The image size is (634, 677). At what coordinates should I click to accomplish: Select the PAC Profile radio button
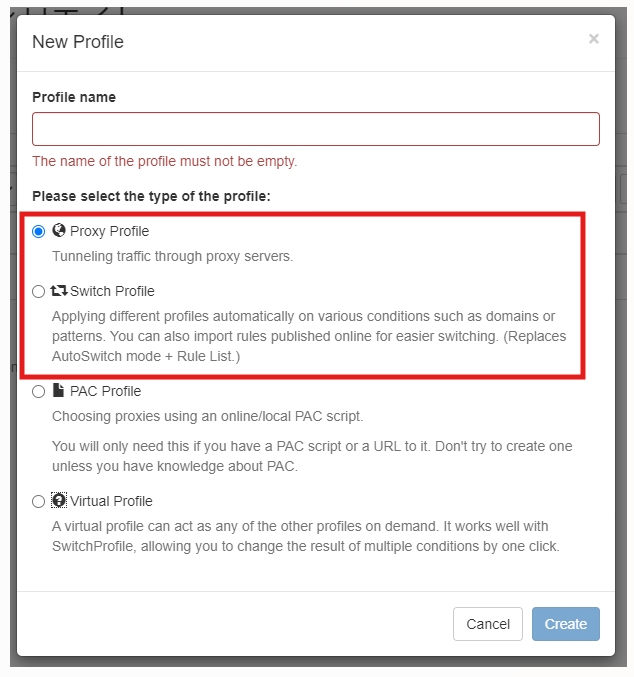38,392
